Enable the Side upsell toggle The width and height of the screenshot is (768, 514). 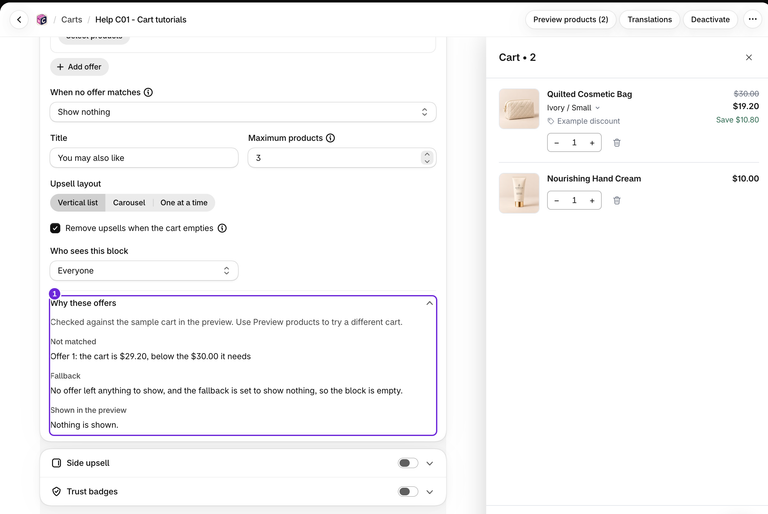click(x=408, y=463)
